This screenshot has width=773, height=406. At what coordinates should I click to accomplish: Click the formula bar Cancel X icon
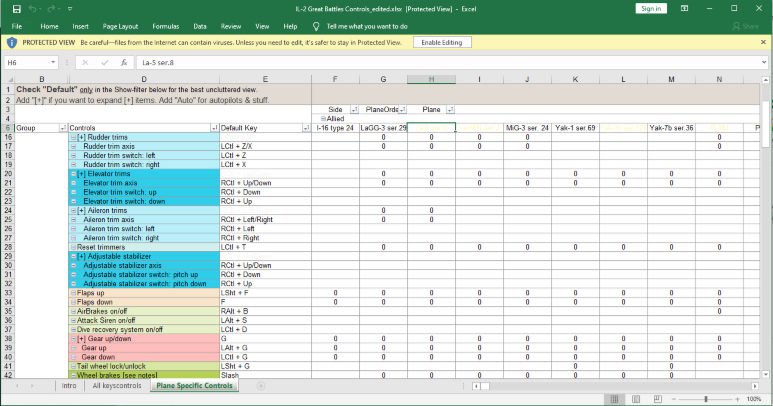85,63
